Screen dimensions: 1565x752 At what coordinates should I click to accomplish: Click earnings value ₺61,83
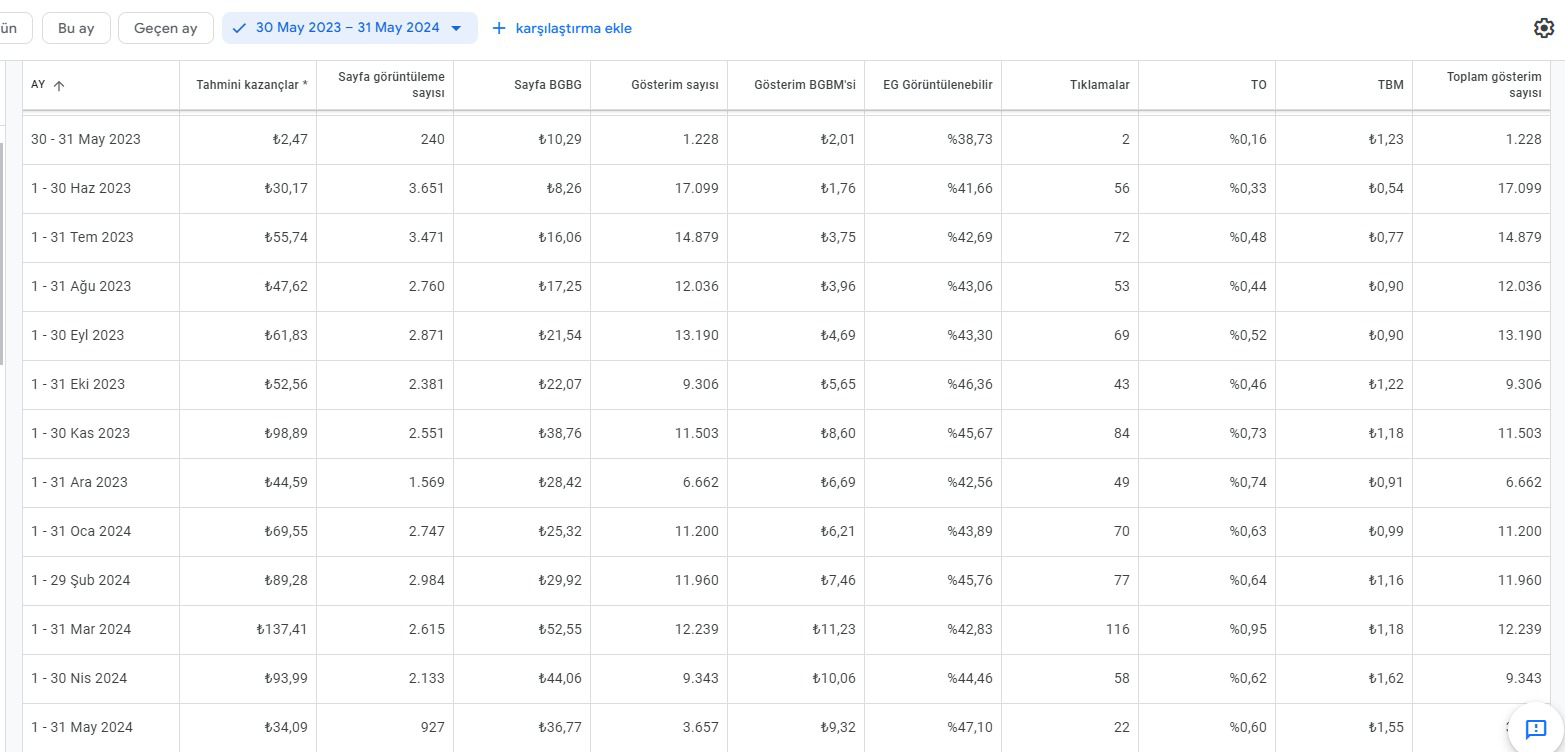tap(286, 336)
